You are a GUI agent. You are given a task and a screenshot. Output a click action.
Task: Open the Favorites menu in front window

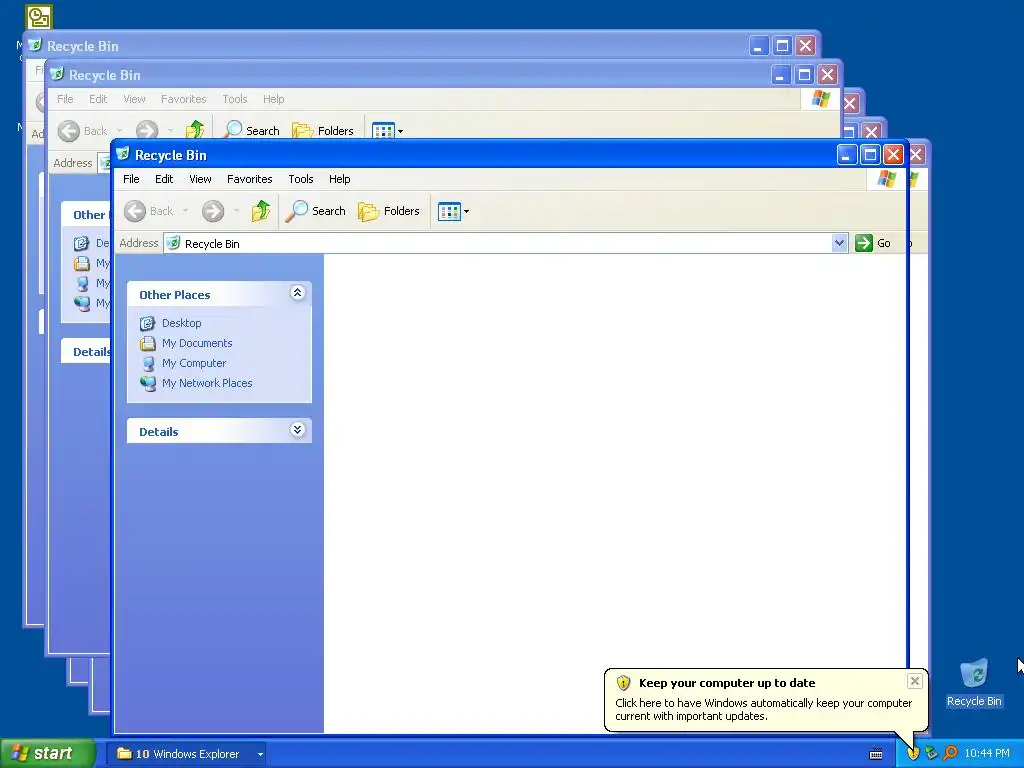click(249, 179)
